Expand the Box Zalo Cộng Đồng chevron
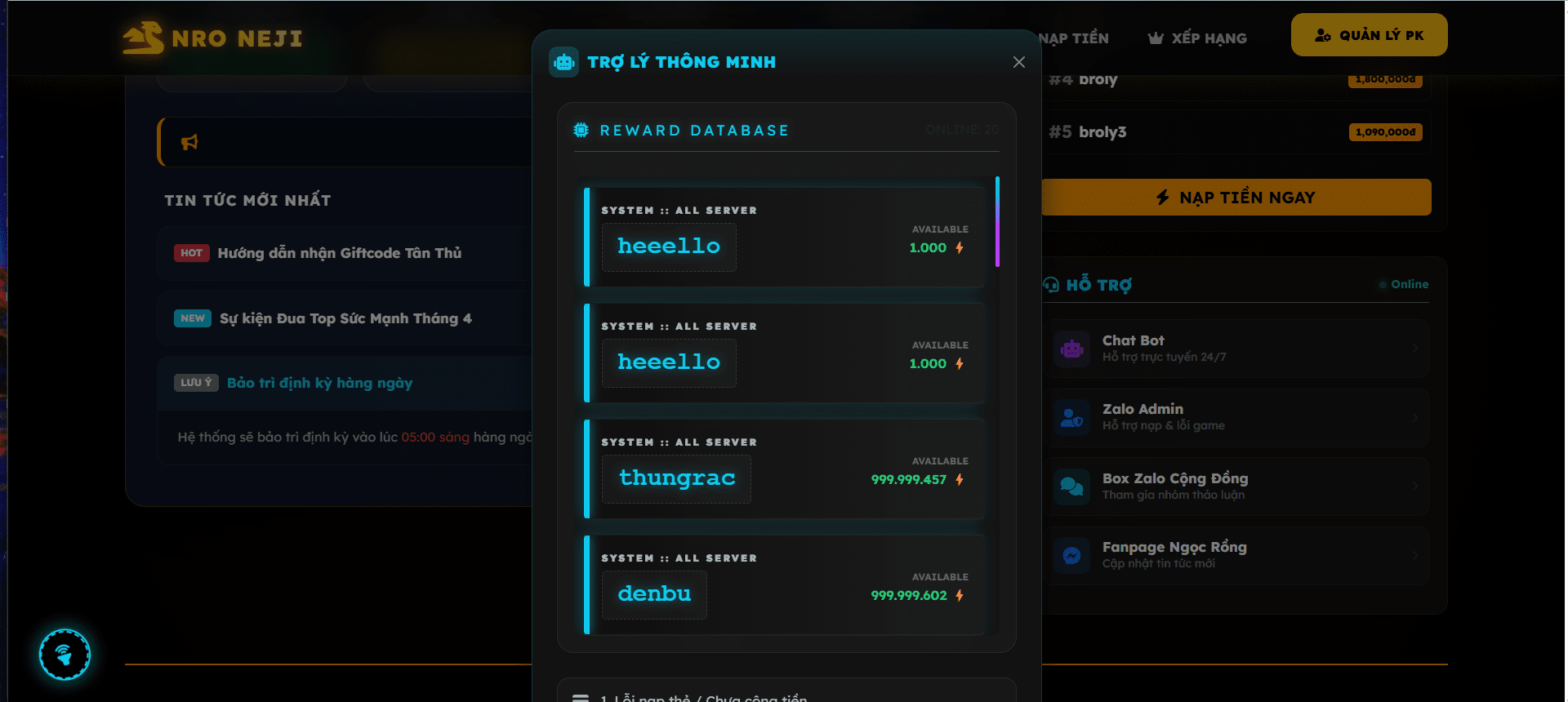This screenshot has height=702, width=1568. [1415, 487]
